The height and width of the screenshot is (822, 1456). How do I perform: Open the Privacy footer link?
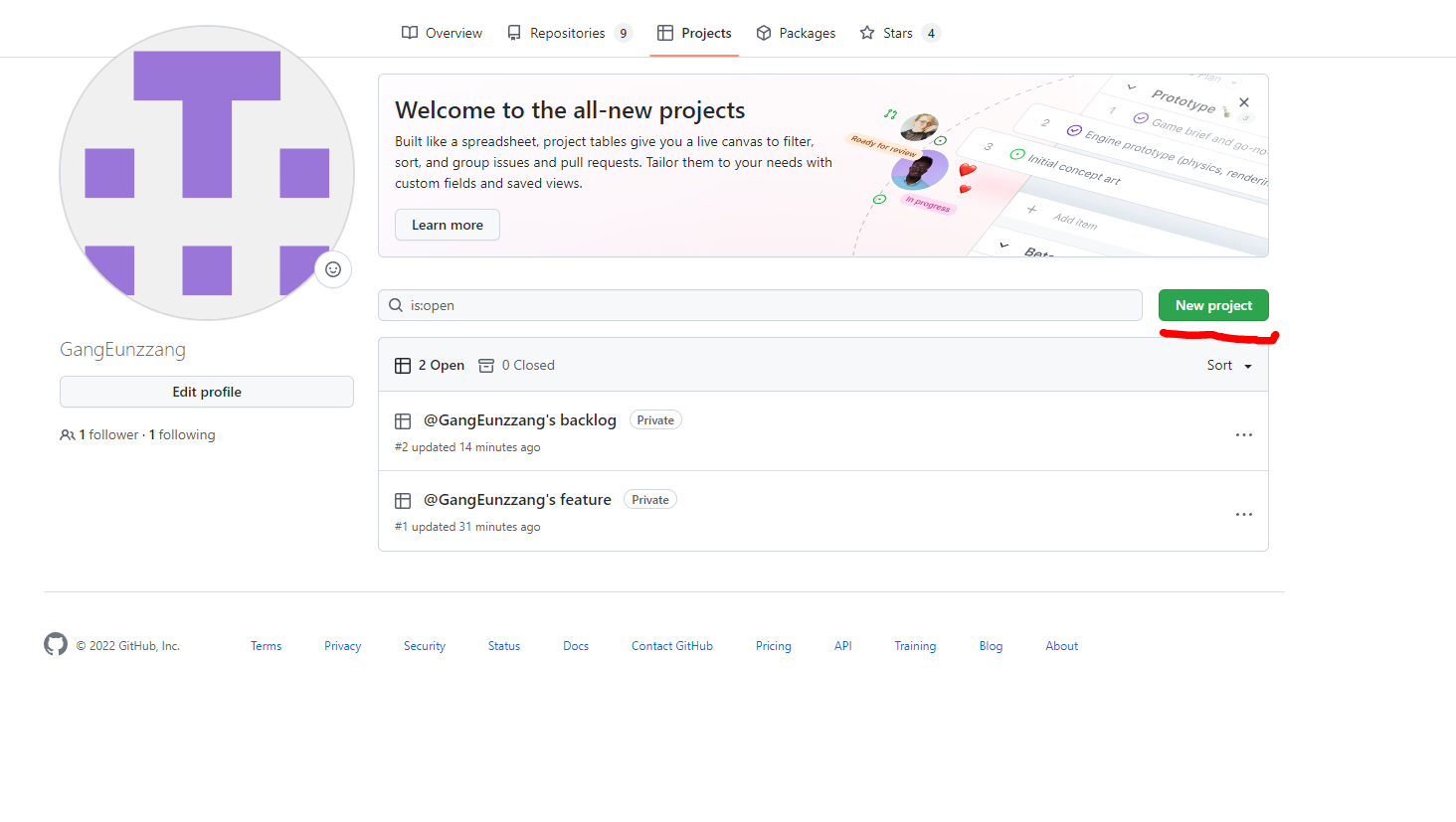pyautogui.click(x=342, y=646)
